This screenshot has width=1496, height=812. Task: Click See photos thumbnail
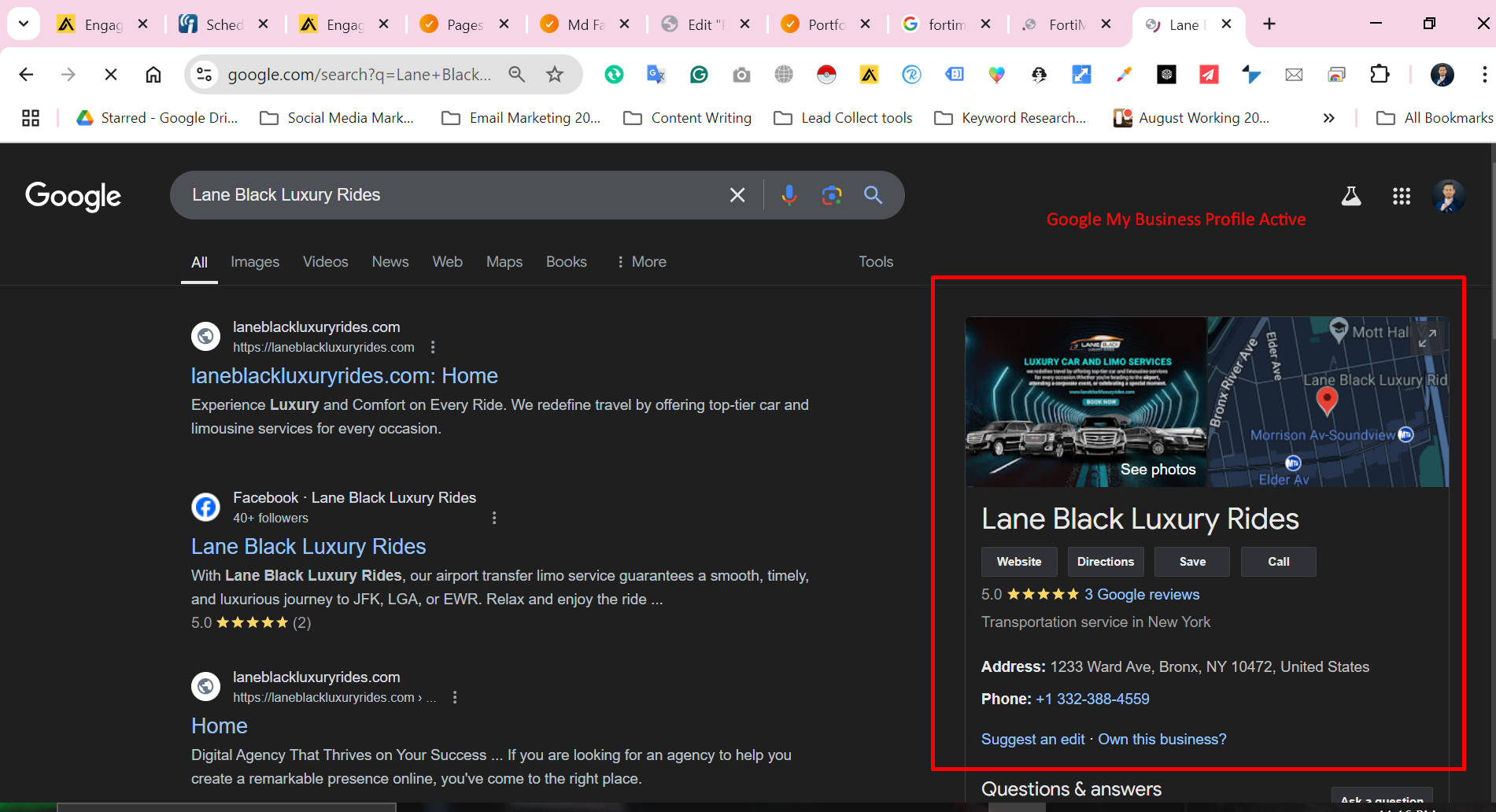coord(1086,402)
